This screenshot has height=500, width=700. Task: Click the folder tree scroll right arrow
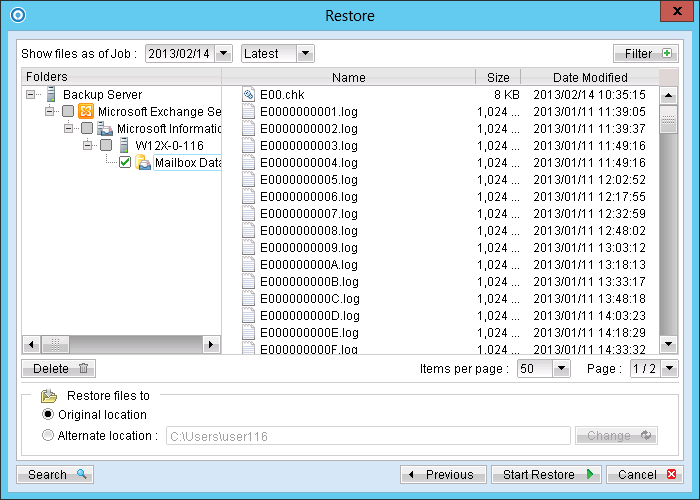pos(211,344)
